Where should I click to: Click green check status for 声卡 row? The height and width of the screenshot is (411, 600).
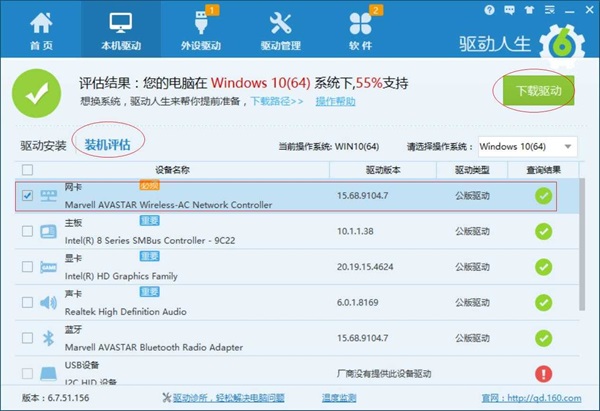tap(543, 303)
